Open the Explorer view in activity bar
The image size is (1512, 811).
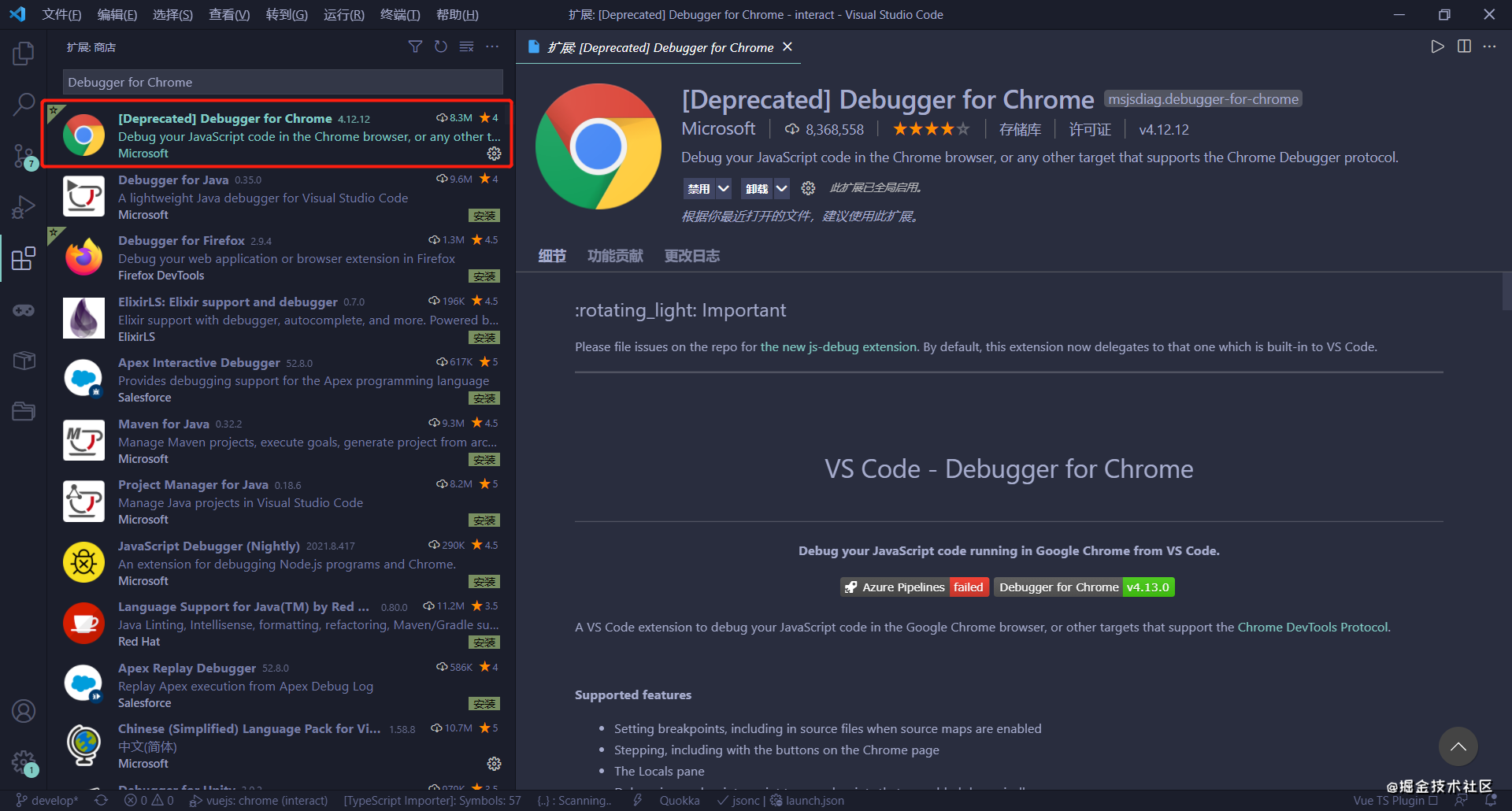click(x=24, y=54)
